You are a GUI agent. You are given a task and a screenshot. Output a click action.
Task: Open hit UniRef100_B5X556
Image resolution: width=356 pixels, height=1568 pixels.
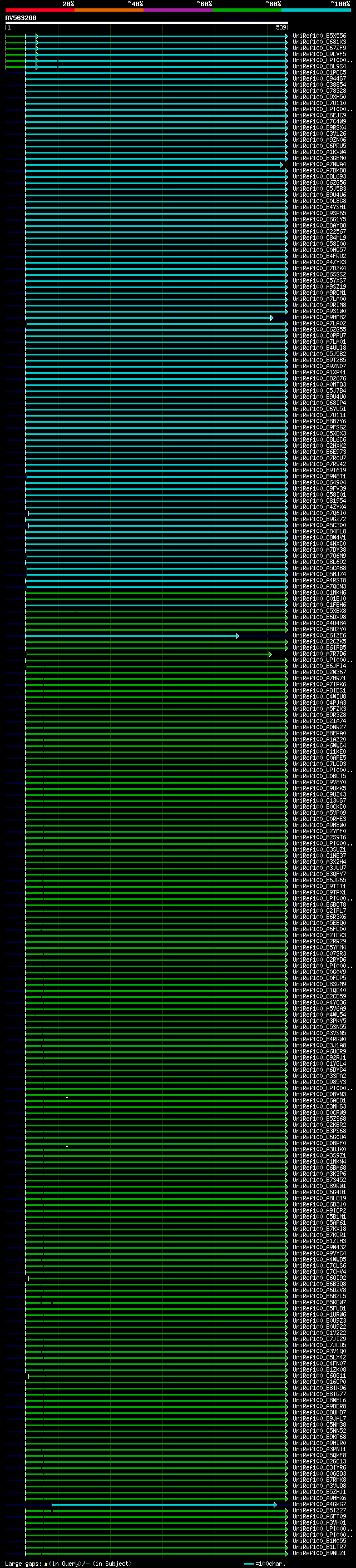(x=319, y=36)
